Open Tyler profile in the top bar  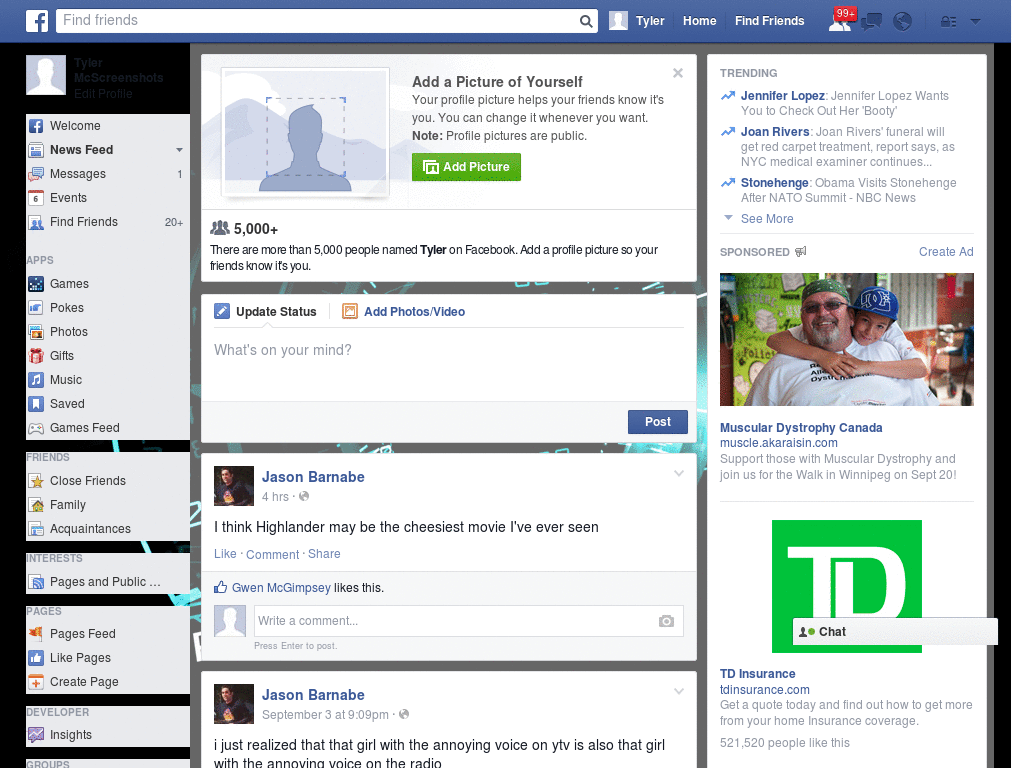pyautogui.click(x=637, y=21)
